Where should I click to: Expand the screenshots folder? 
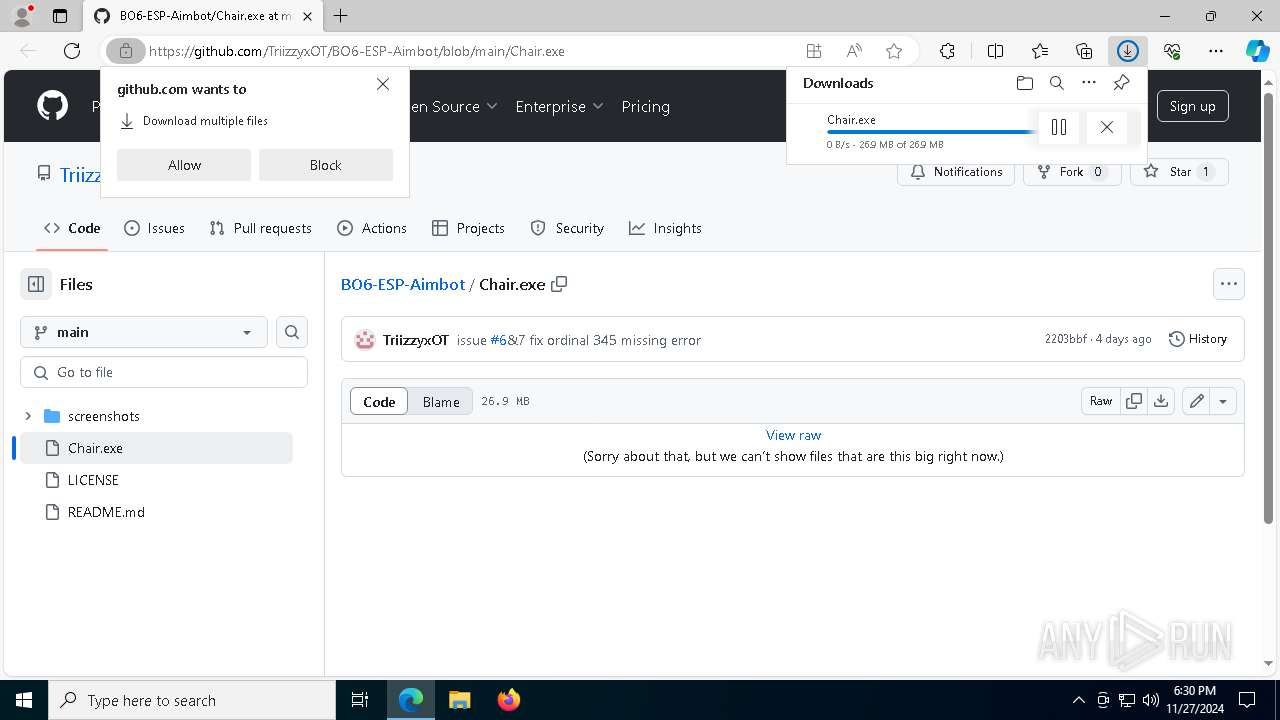28,416
